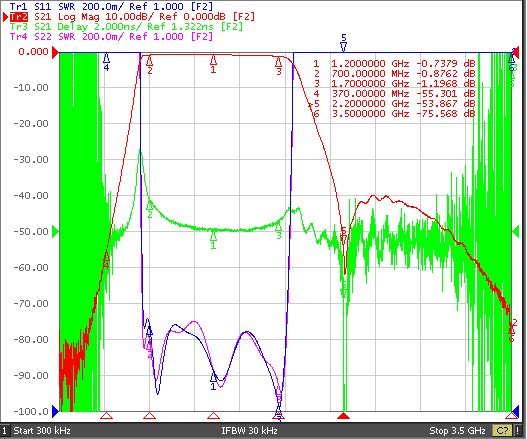
Task: Click the green reference triangle on left axis
Action: click(55, 232)
